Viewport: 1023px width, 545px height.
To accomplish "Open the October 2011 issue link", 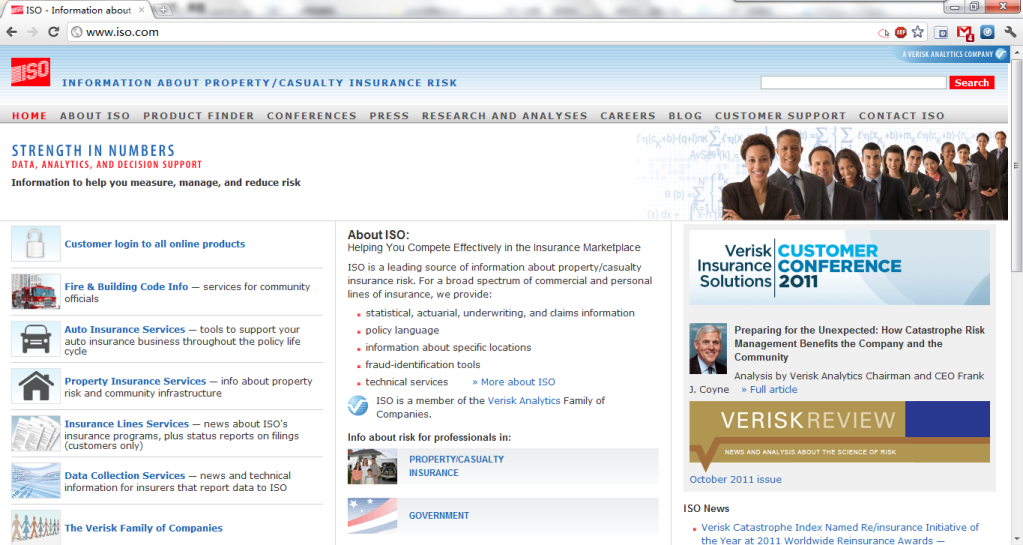I will tap(735, 480).
